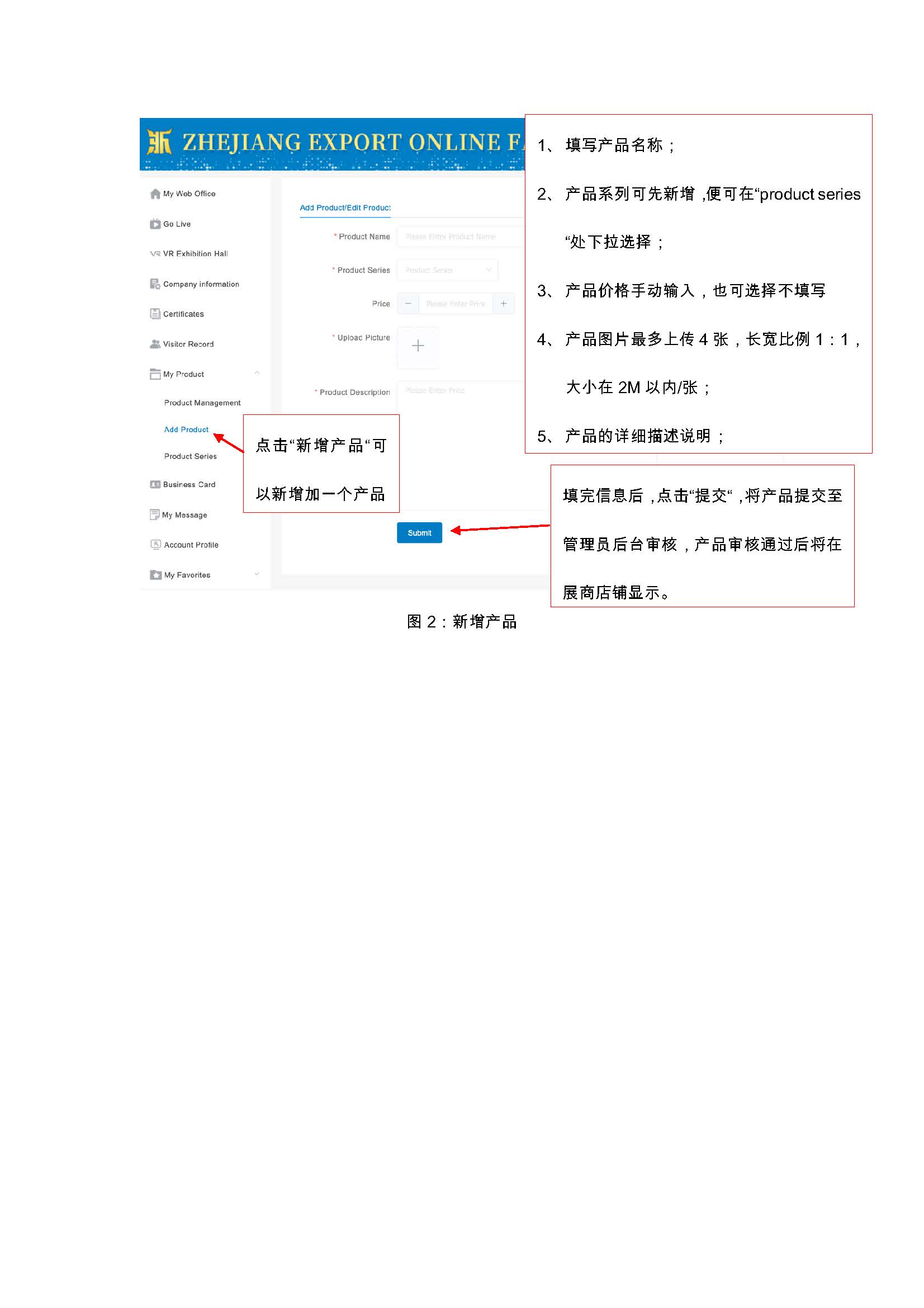Click the blue Submit button
This screenshot has width=924, height=1308.
coord(420,533)
